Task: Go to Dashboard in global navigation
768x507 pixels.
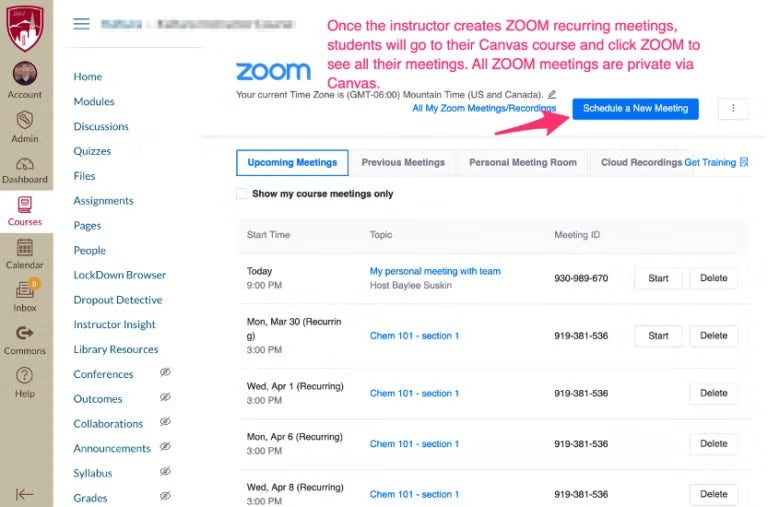Action: [x=24, y=170]
